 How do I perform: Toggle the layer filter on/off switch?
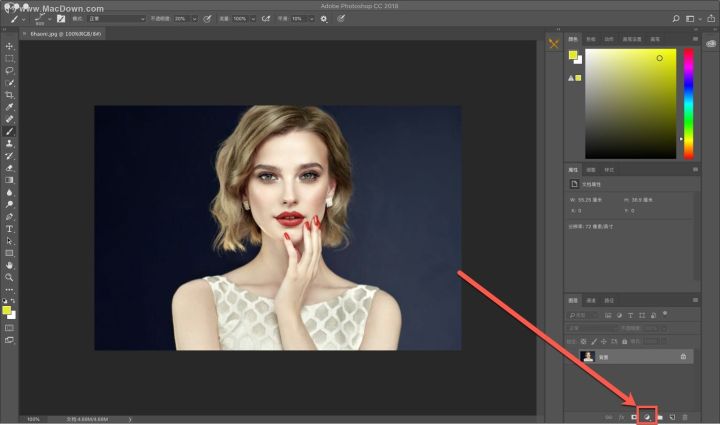click(x=664, y=314)
